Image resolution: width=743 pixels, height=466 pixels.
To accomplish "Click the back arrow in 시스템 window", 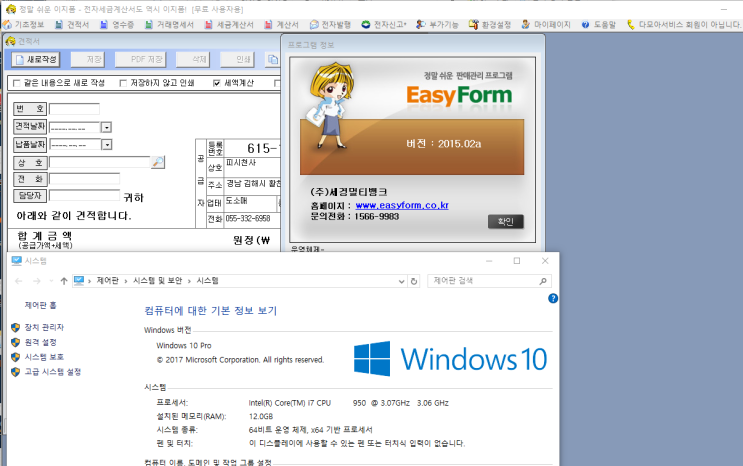I will coord(18,281).
